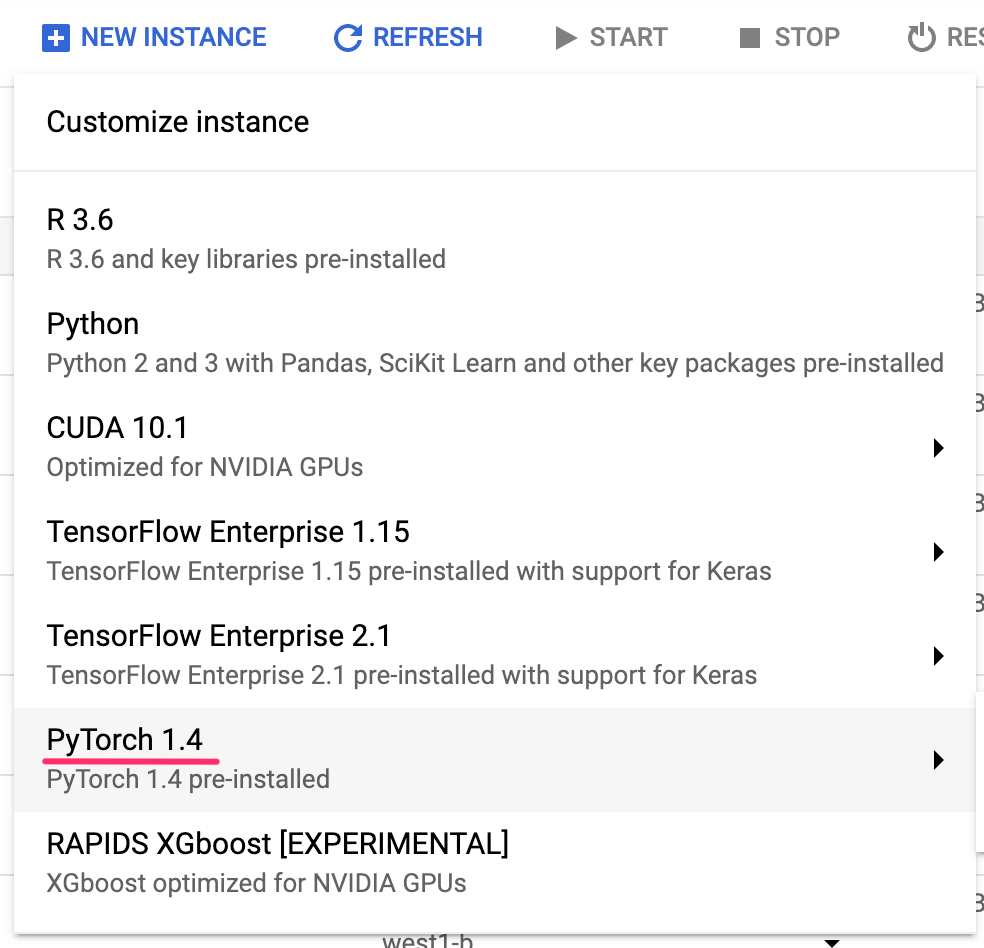Click the STOP button label
984x948 pixels.
808,38
